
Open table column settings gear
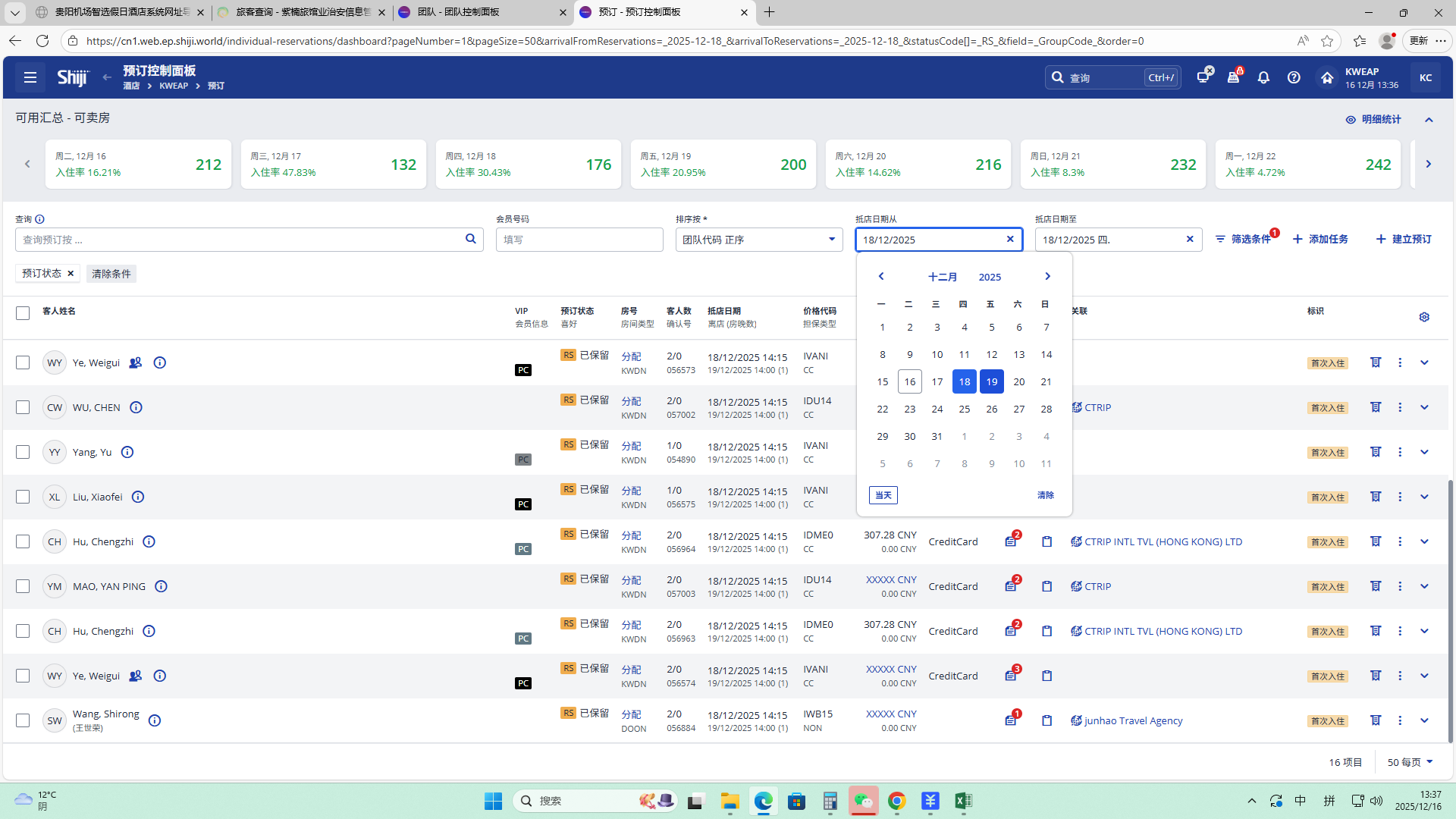[x=1424, y=317]
